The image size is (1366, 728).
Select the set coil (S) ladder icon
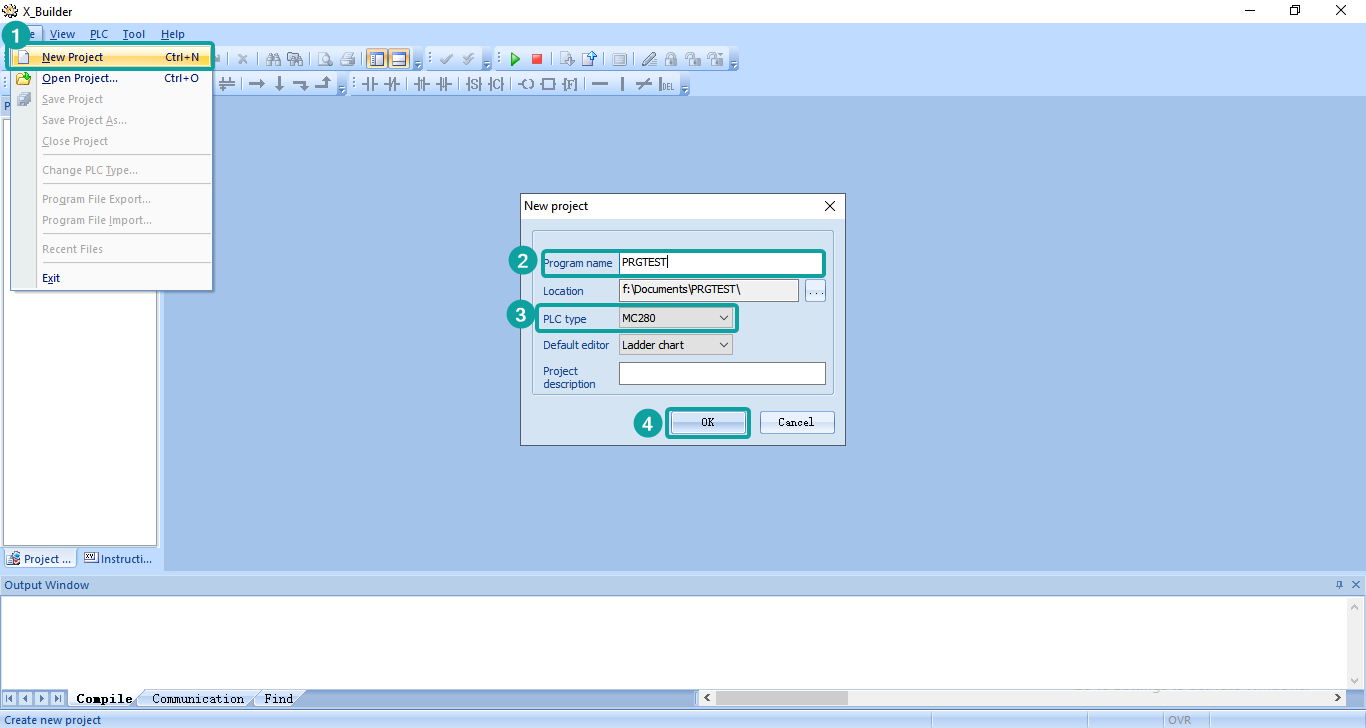(473, 84)
